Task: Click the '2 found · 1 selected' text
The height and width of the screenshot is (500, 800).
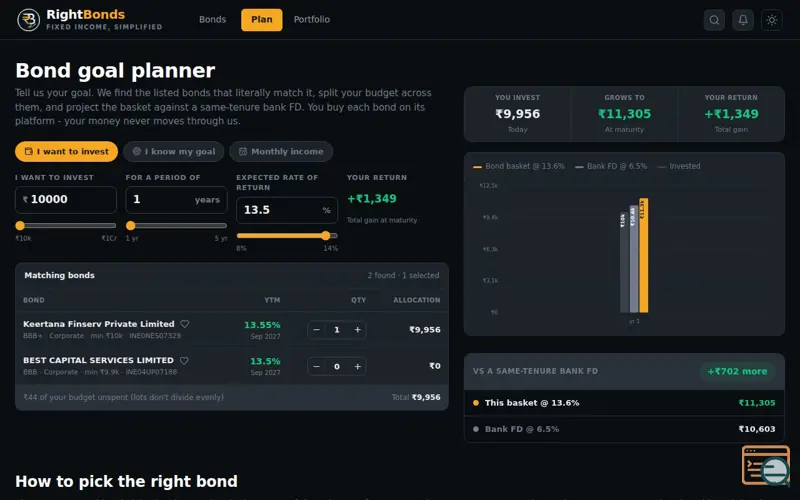Action: tap(403, 276)
